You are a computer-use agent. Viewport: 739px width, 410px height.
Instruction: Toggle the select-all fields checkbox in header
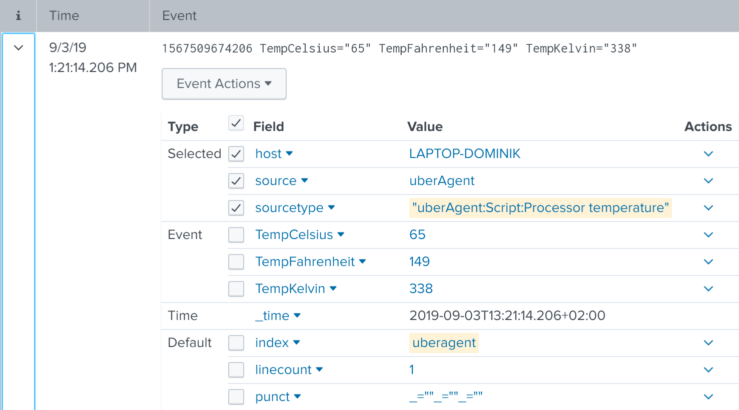(236, 125)
